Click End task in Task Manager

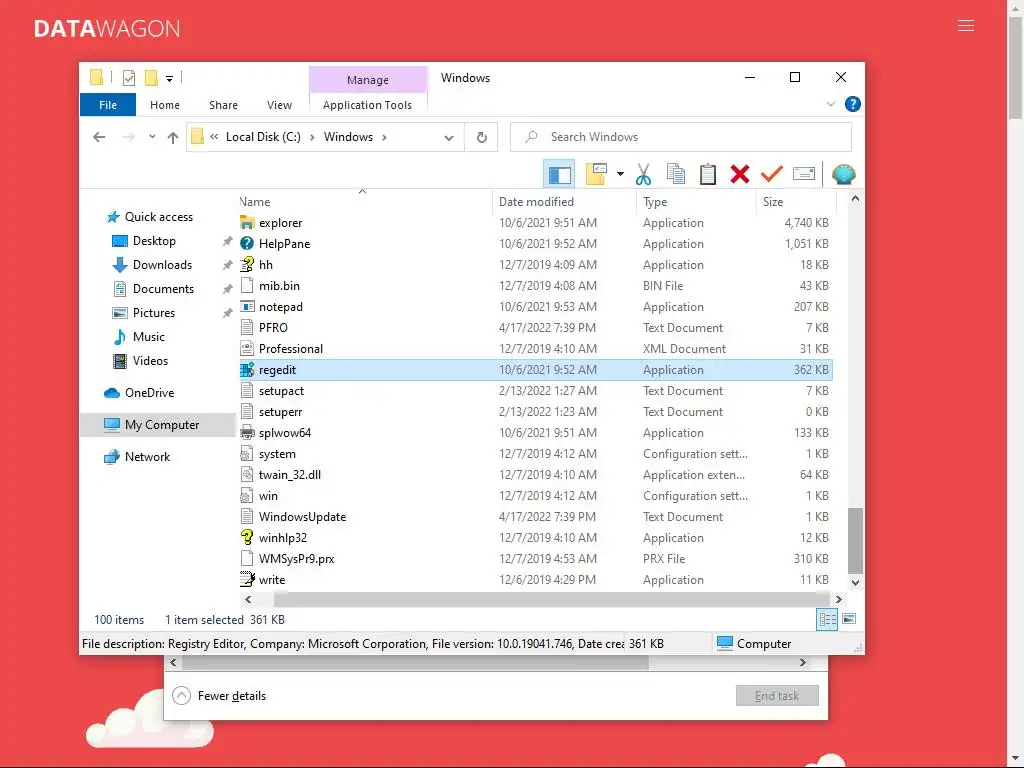tap(777, 696)
